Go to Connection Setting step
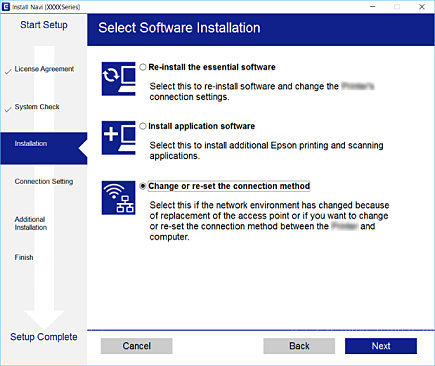This screenshot has height=366, width=435. pyautogui.click(x=44, y=181)
